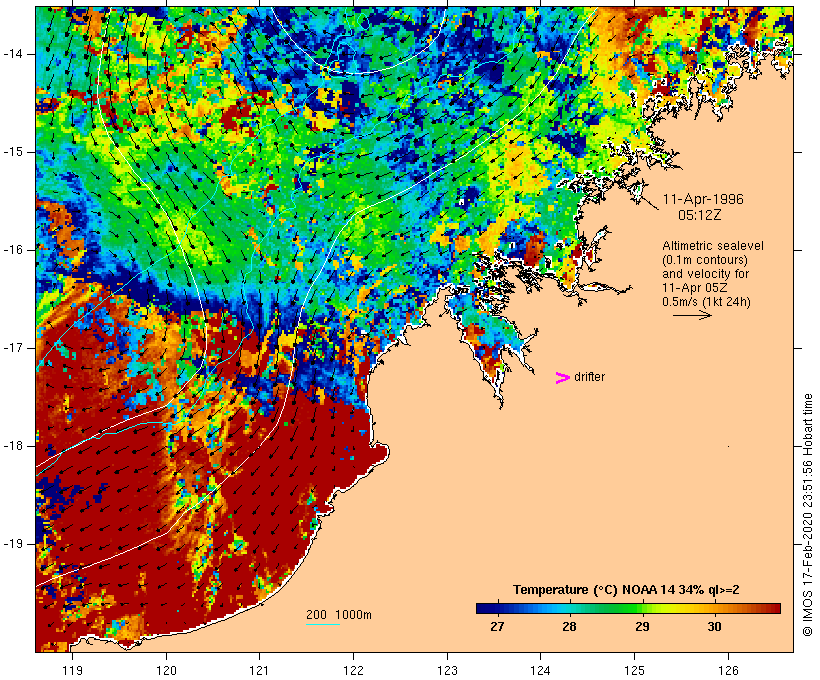Viewport: 820px width, 680px height.
Task: Click the '(0.1m contours)' caption line
Action: (x=705, y=260)
